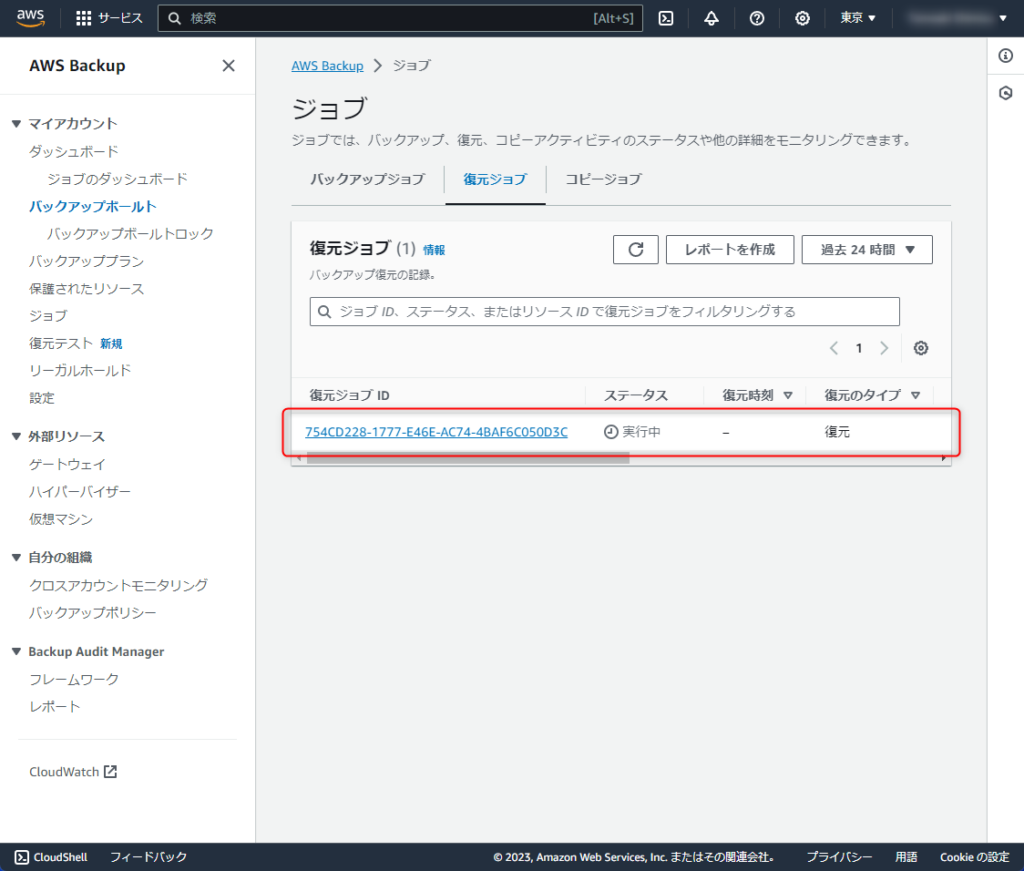
Task: Click the 実行中 status cell
Action: [x=632, y=432]
